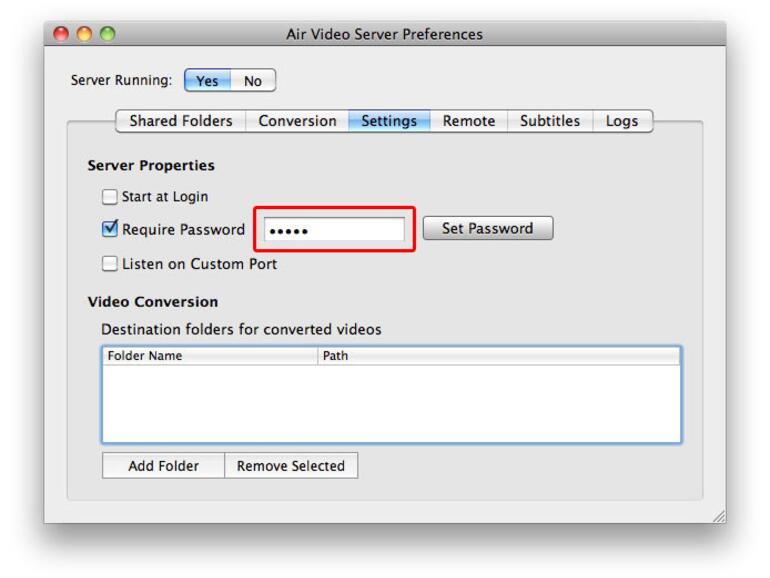Image resolution: width=770 pixels, height=578 pixels.
Task: View the Logs tab
Action: pyautogui.click(x=621, y=121)
